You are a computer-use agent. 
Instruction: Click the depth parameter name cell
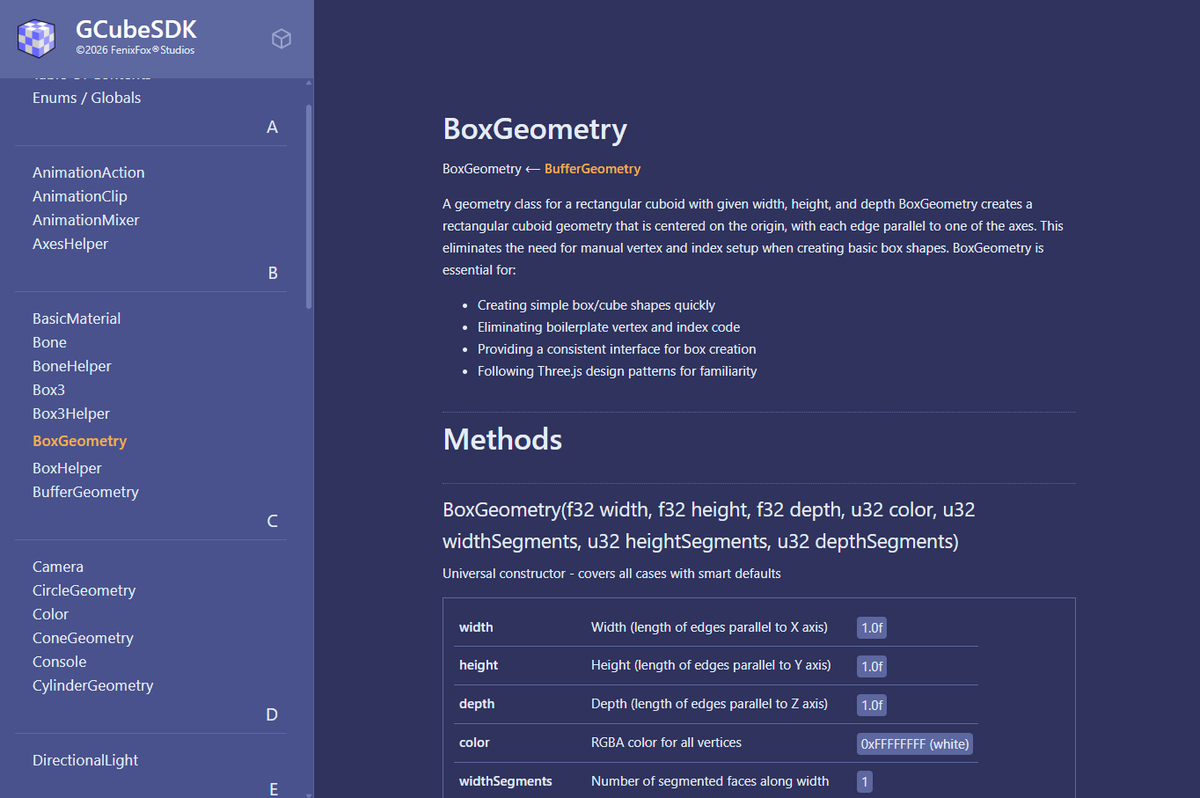[x=477, y=704]
